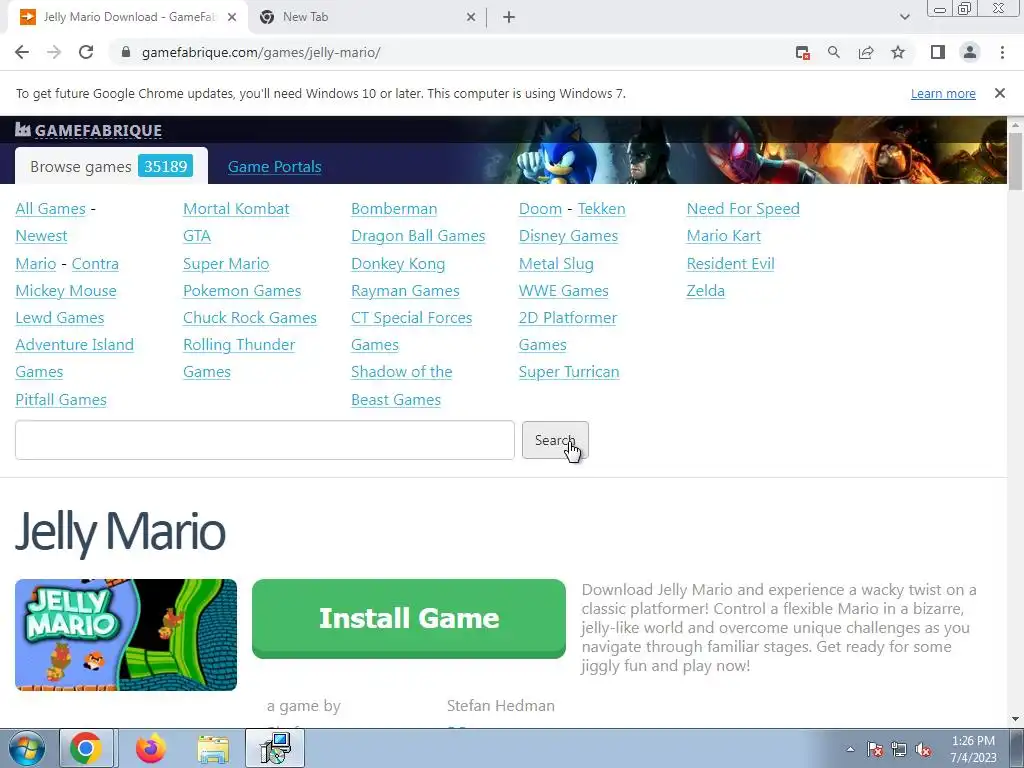This screenshot has width=1024, height=768.
Task: Click the Browse games tab
Action: coord(111,167)
